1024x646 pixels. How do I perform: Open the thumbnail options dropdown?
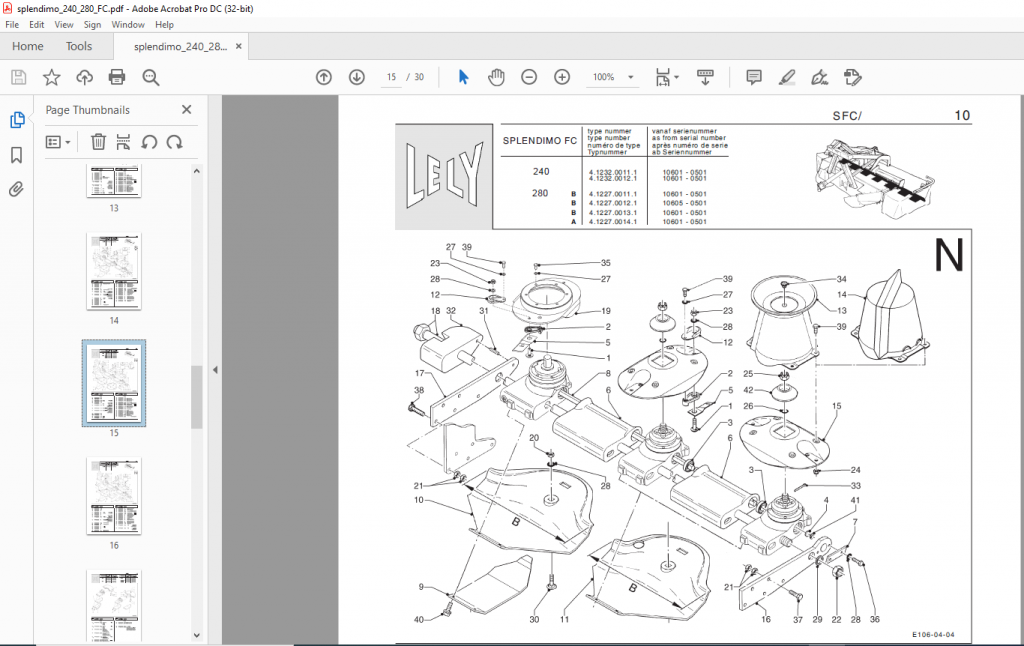(x=58, y=142)
